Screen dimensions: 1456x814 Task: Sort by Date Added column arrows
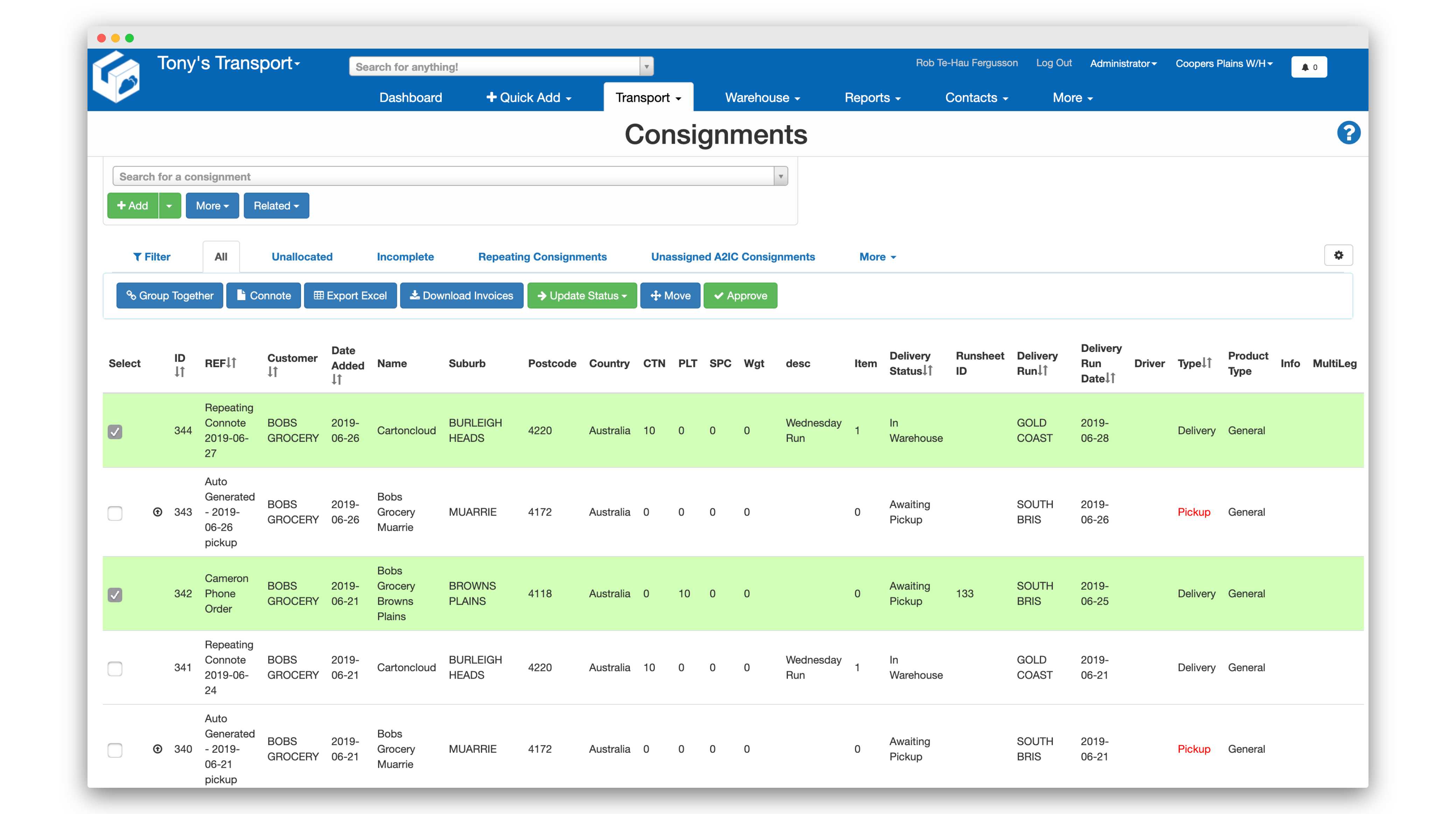(337, 380)
